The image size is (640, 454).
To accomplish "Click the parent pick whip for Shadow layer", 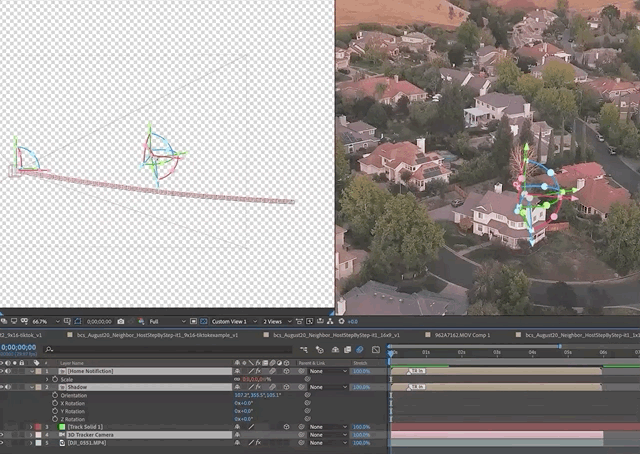I will [301, 387].
